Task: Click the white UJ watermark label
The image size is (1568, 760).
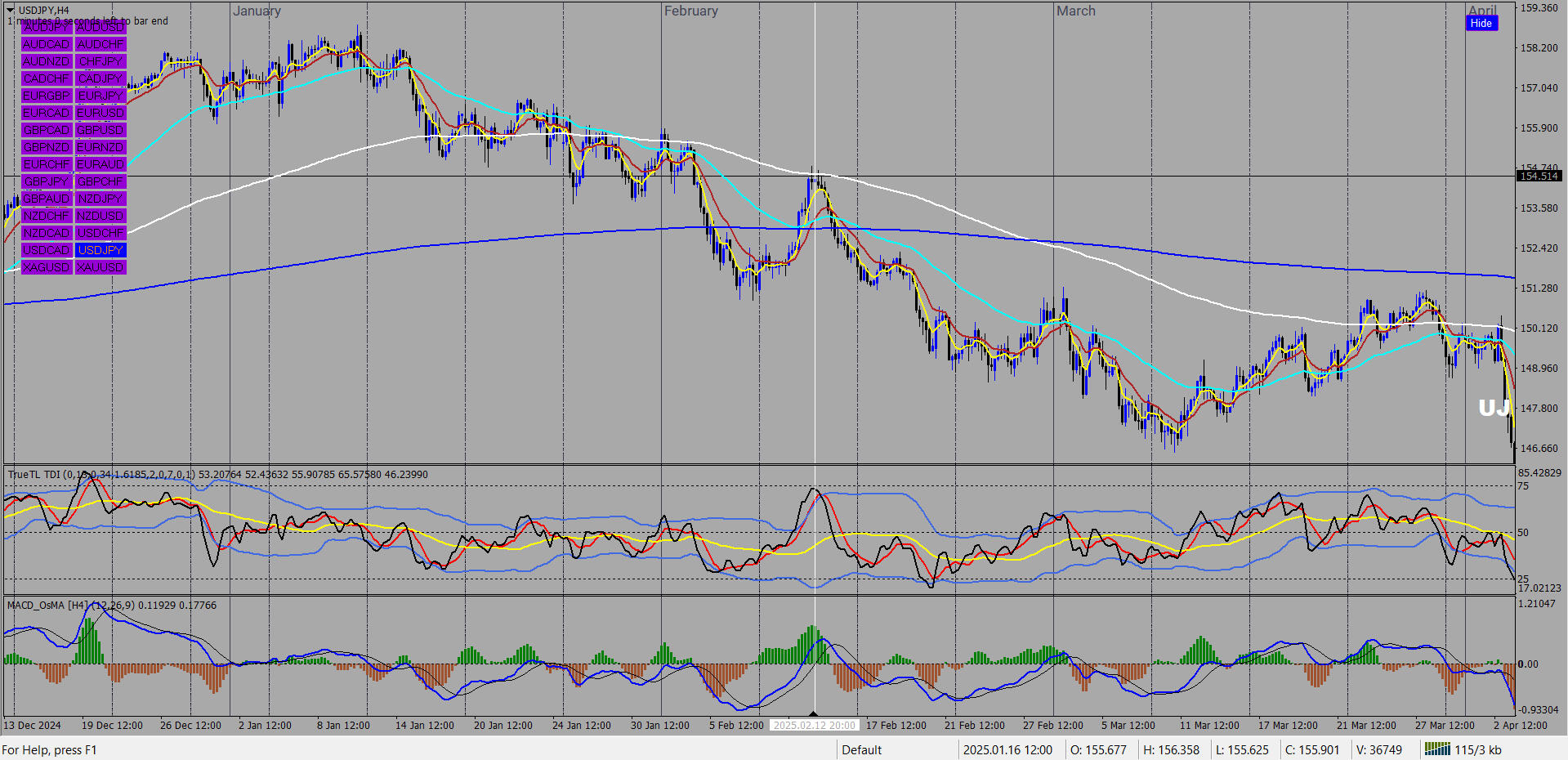Action: (x=1494, y=408)
